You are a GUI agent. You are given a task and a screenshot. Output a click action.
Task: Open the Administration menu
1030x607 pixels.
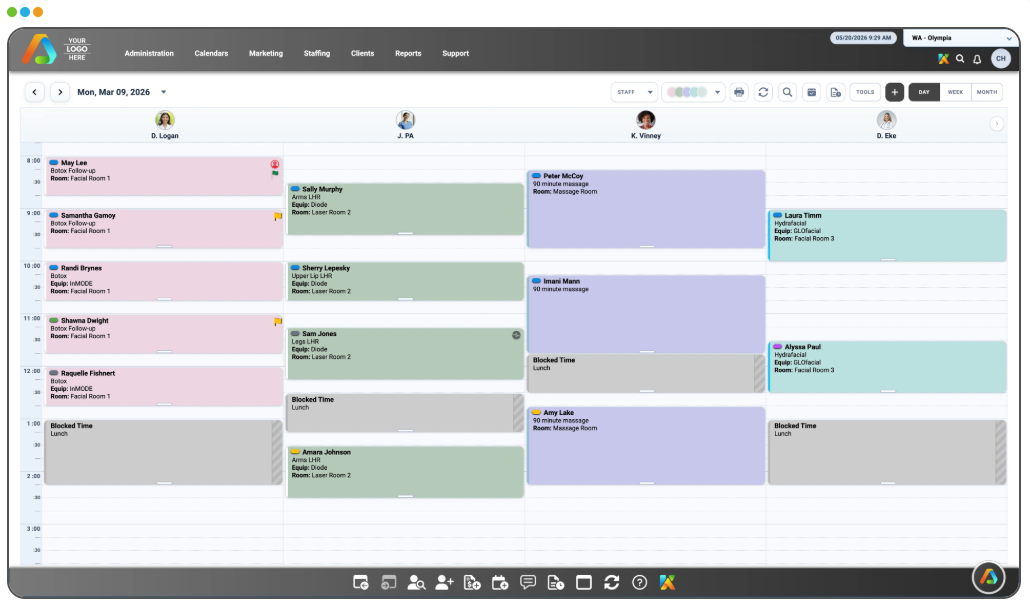[149, 54]
